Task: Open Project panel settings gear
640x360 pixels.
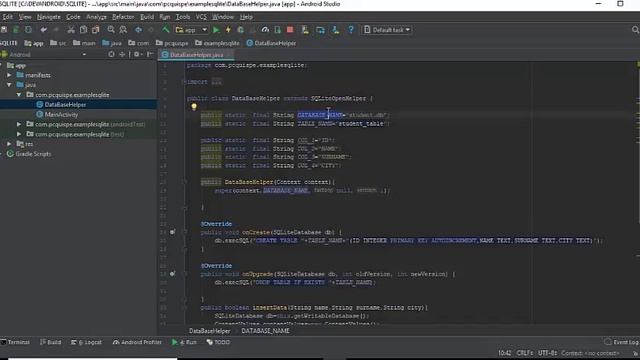Action: (x=137, y=54)
